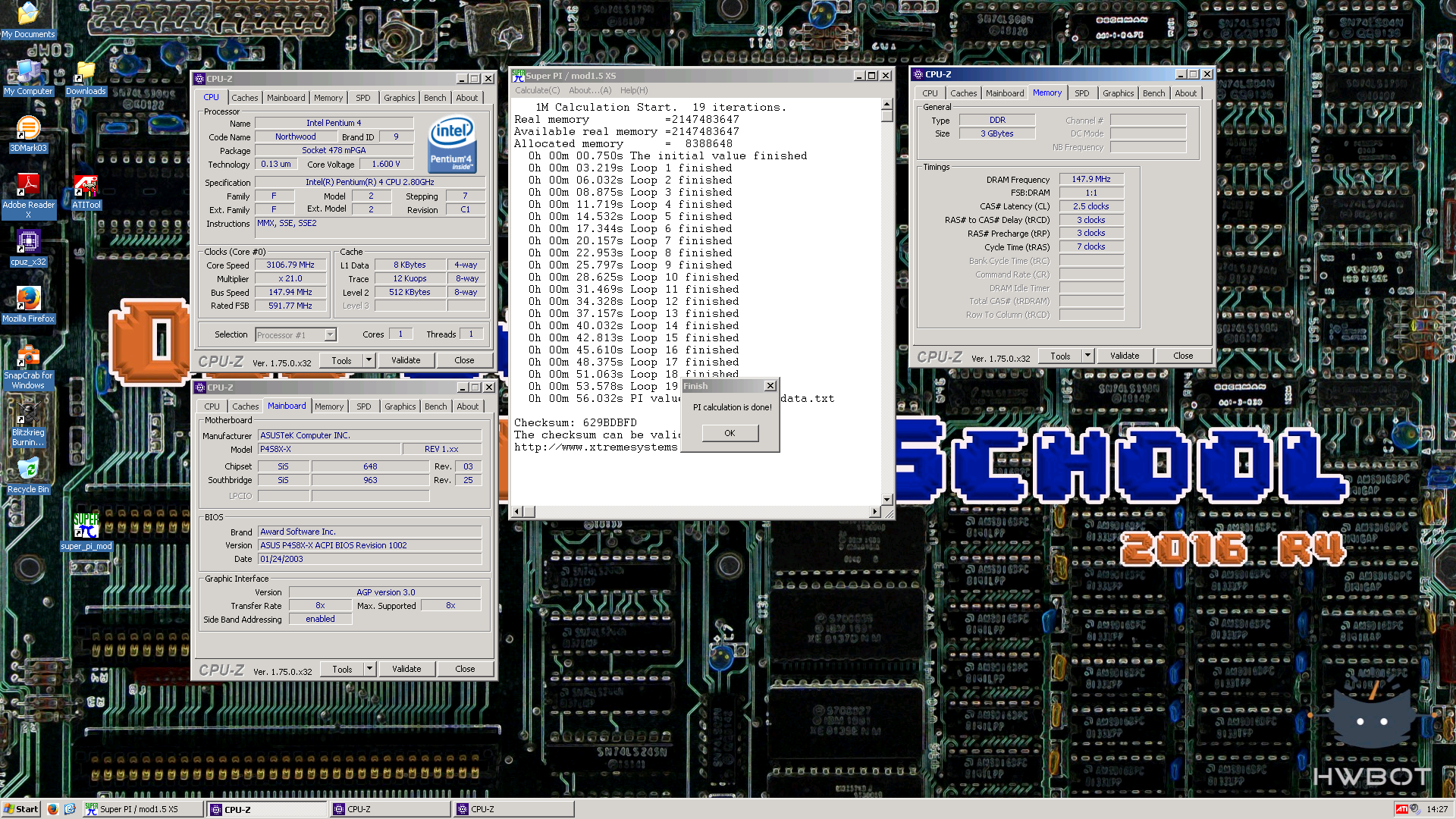
Task: Click Tools button in Mainboard CPU-Z window
Action: 342,669
